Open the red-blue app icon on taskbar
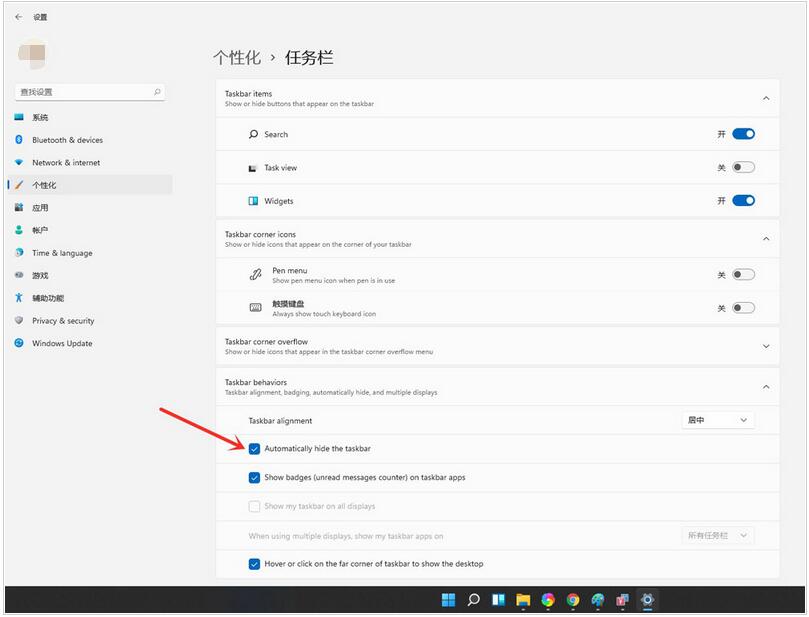 click(x=623, y=600)
